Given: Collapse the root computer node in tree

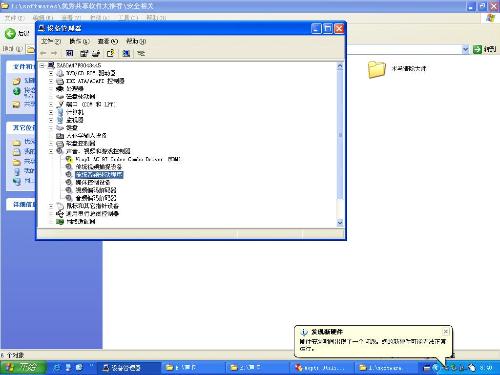Looking at the screenshot, I should tap(42, 66).
